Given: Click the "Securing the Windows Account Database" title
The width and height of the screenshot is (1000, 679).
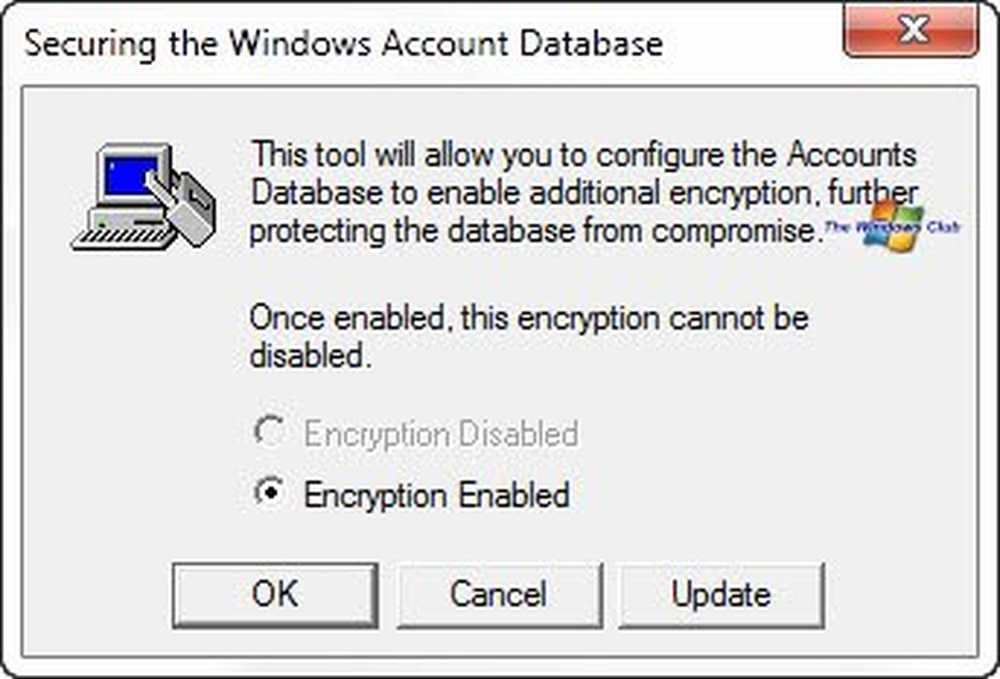Looking at the screenshot, I should 344,43.
